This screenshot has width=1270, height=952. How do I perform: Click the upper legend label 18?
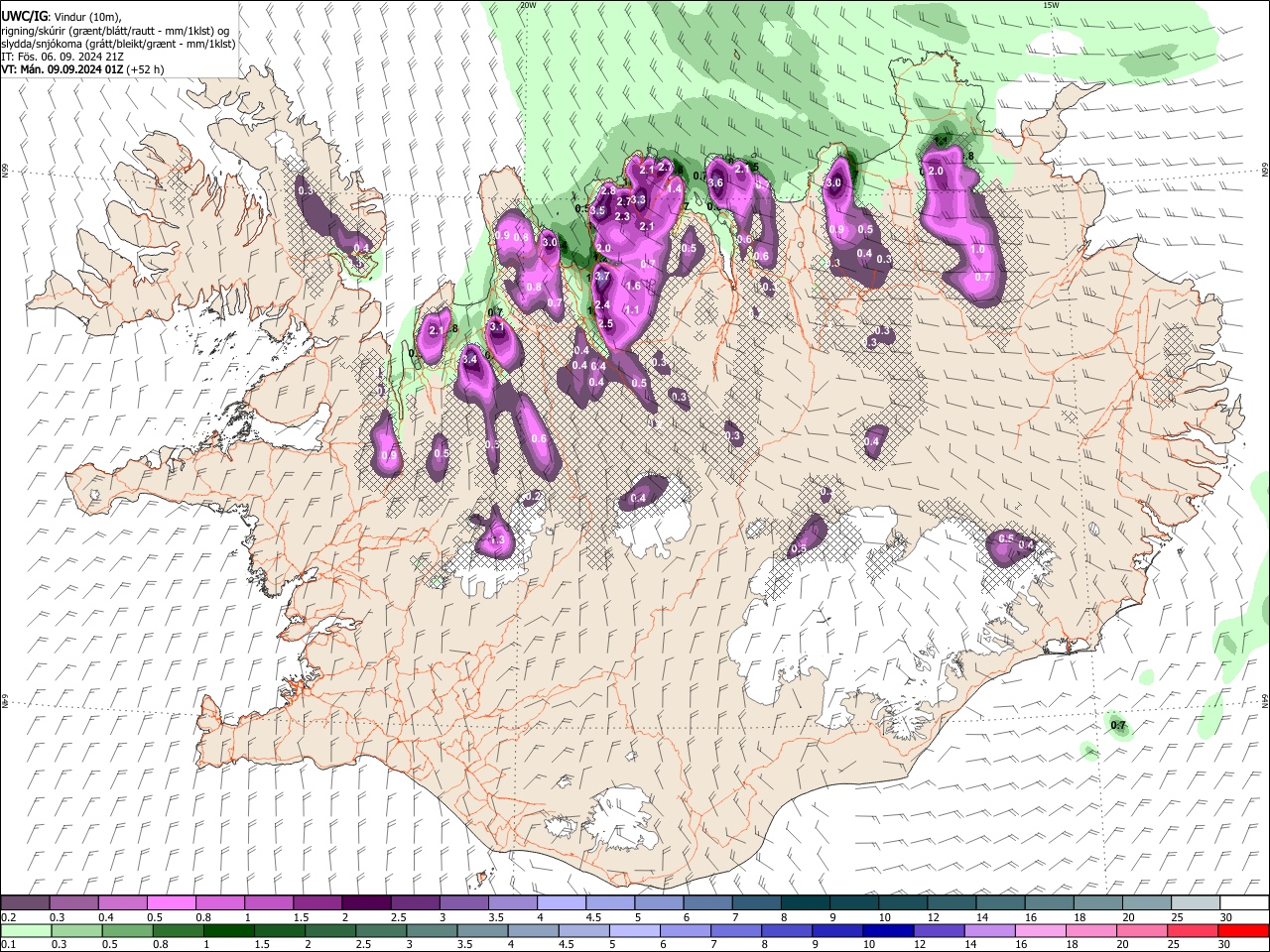point(1079,918)
